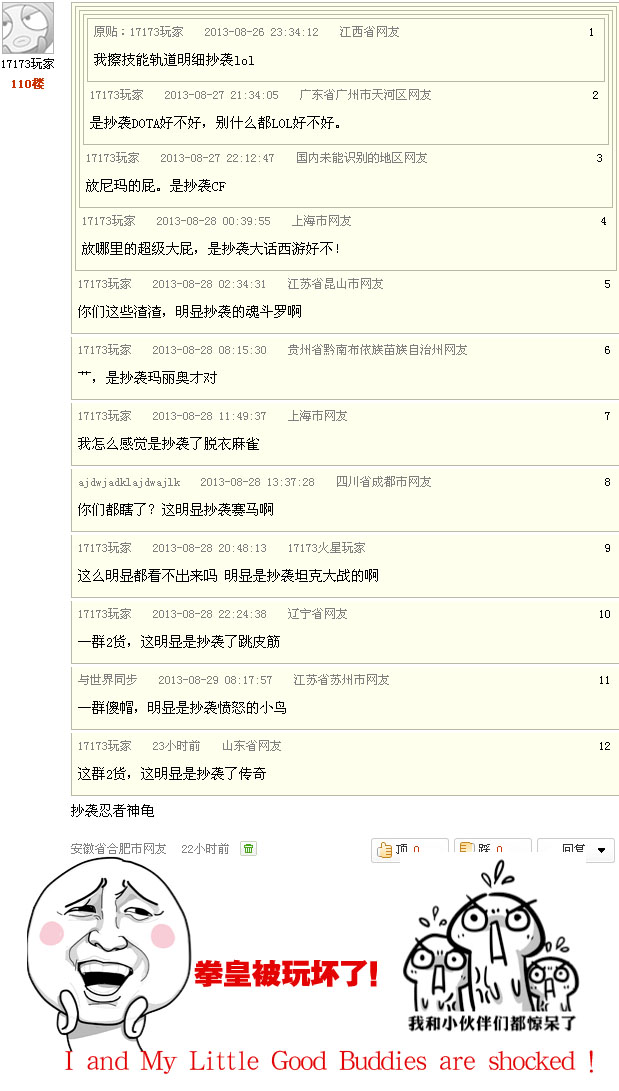Click the green delete trash icon
This screenshot has width=619, height=1091.
pyautogui.click(x=248, y=849)
